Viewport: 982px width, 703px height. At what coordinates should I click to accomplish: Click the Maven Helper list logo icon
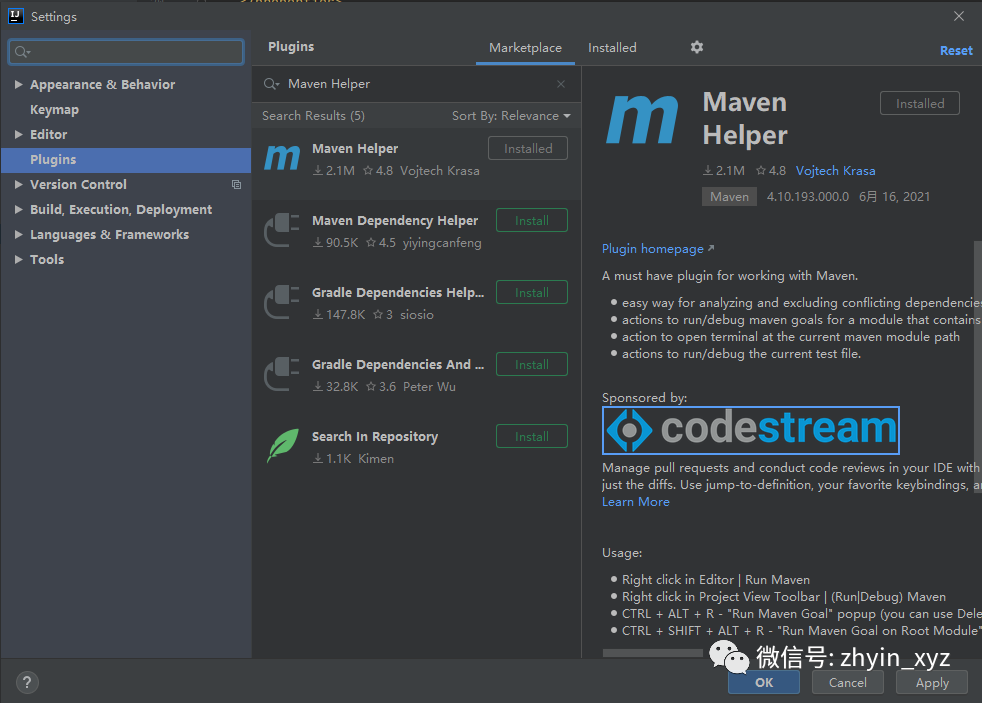click(x=282, y=157)
